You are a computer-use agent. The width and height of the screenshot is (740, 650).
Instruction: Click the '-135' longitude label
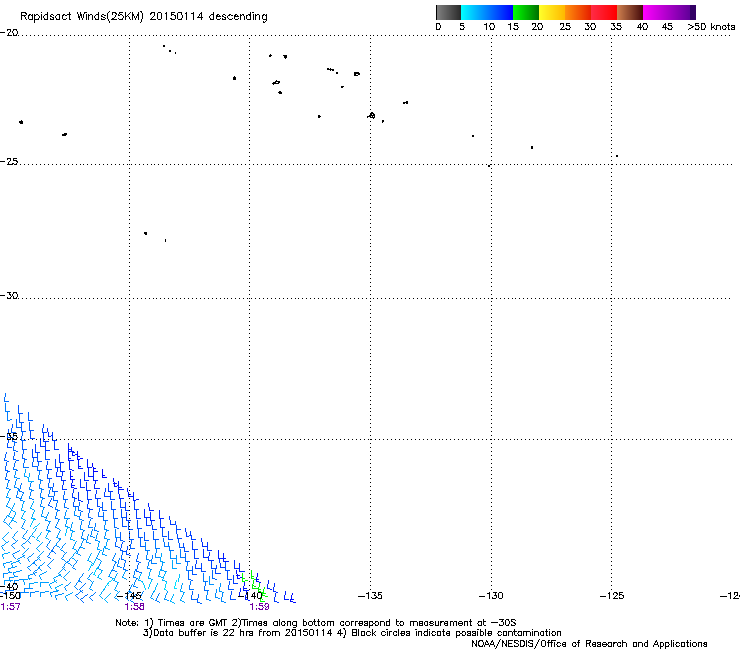pos(370,596)
